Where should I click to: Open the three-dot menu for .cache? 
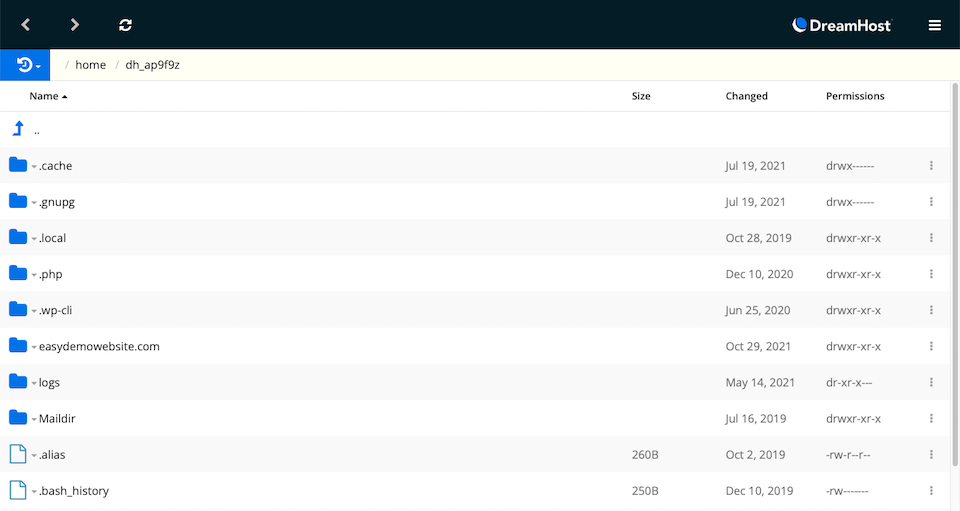[x=931, y=165]
